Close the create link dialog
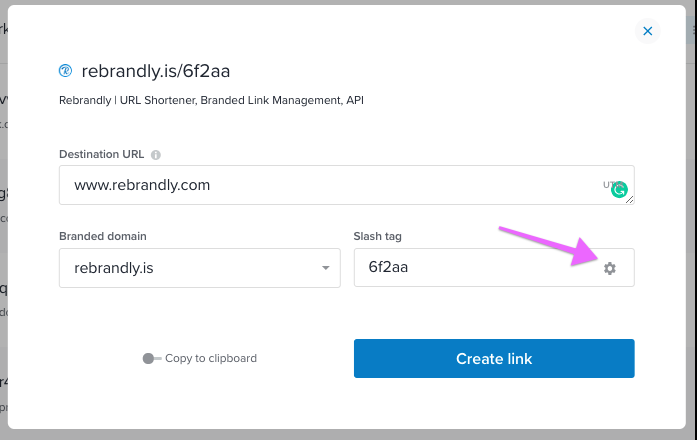 648,31
